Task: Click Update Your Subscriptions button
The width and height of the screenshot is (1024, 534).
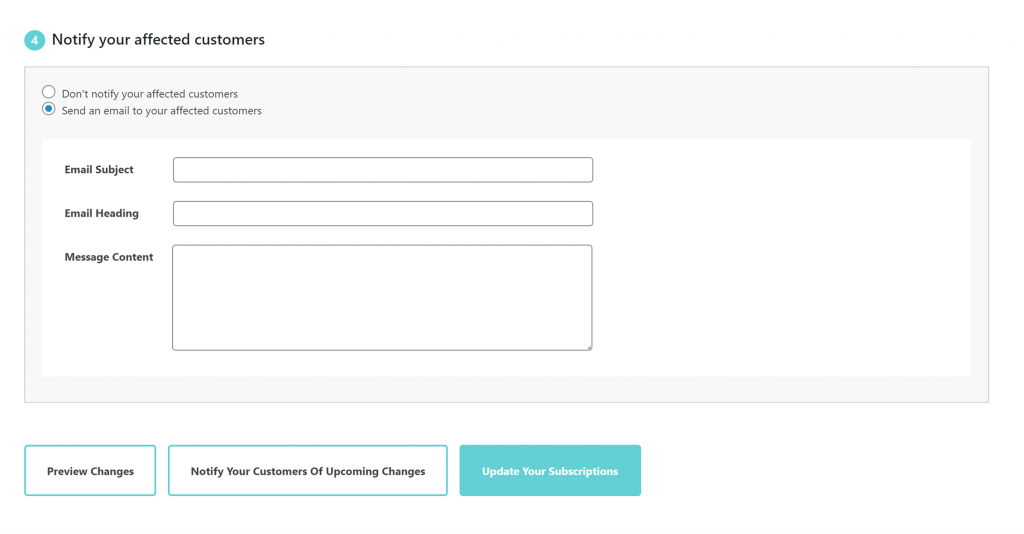Action: point(550,471)
